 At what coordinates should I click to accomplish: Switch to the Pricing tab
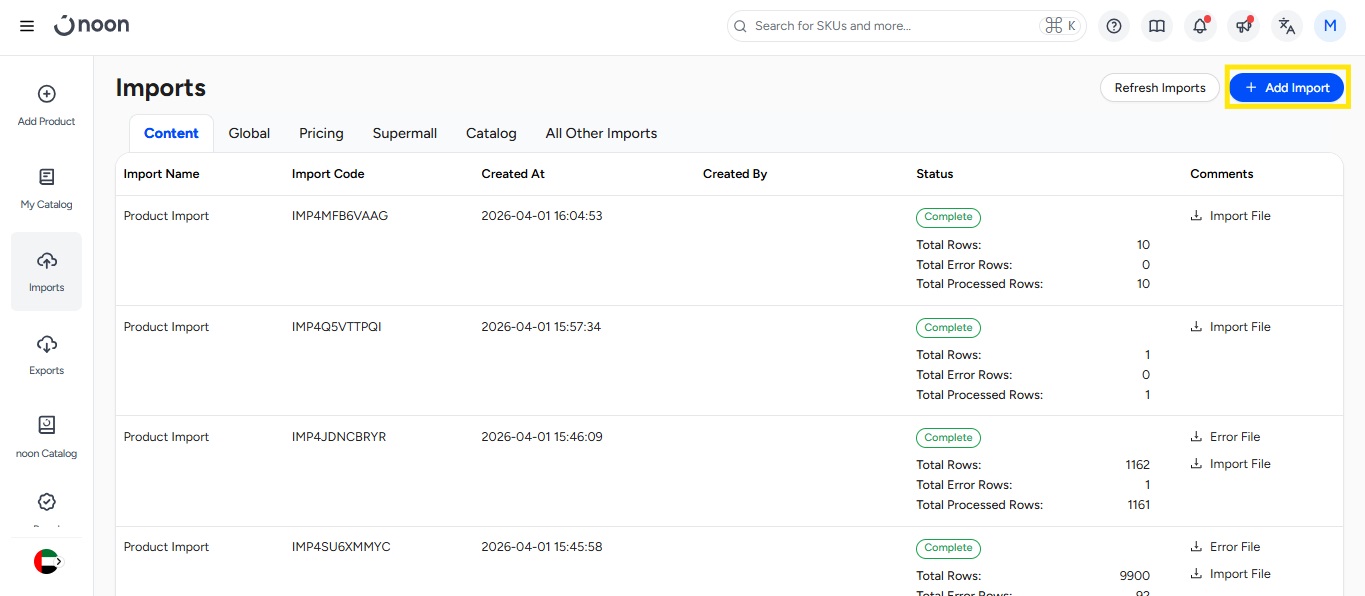(x=321, y=133)
